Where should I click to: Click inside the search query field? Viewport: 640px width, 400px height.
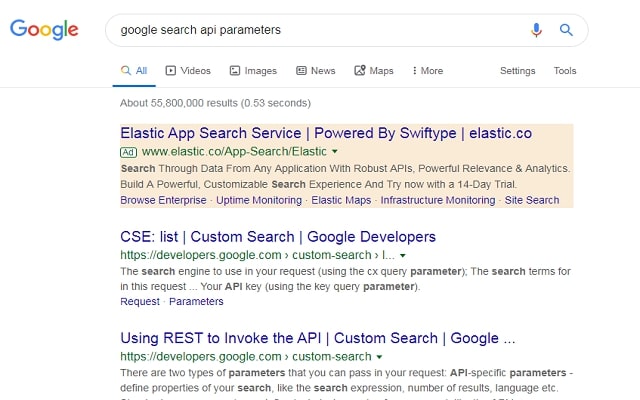(320, 30)
